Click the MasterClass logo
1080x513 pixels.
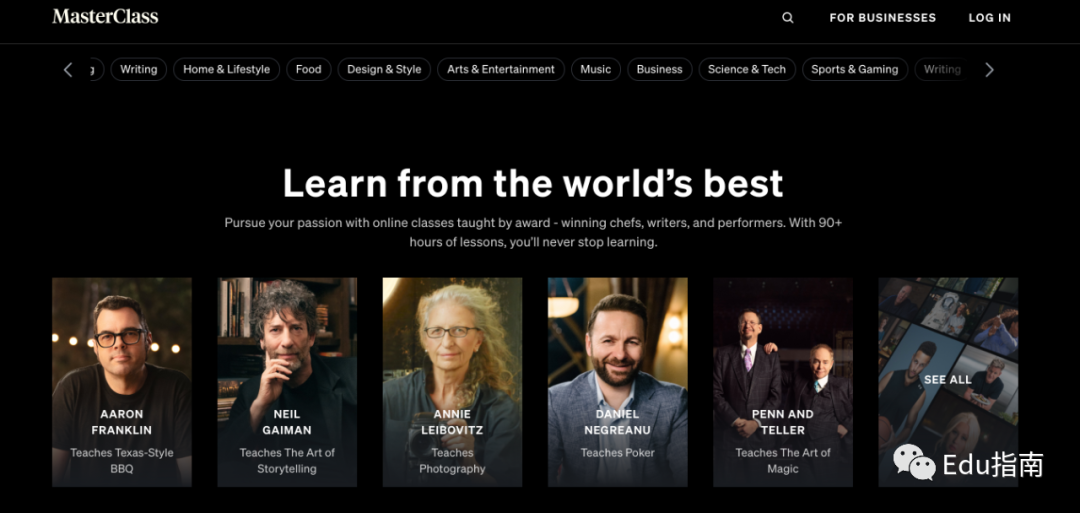point(105,17)
